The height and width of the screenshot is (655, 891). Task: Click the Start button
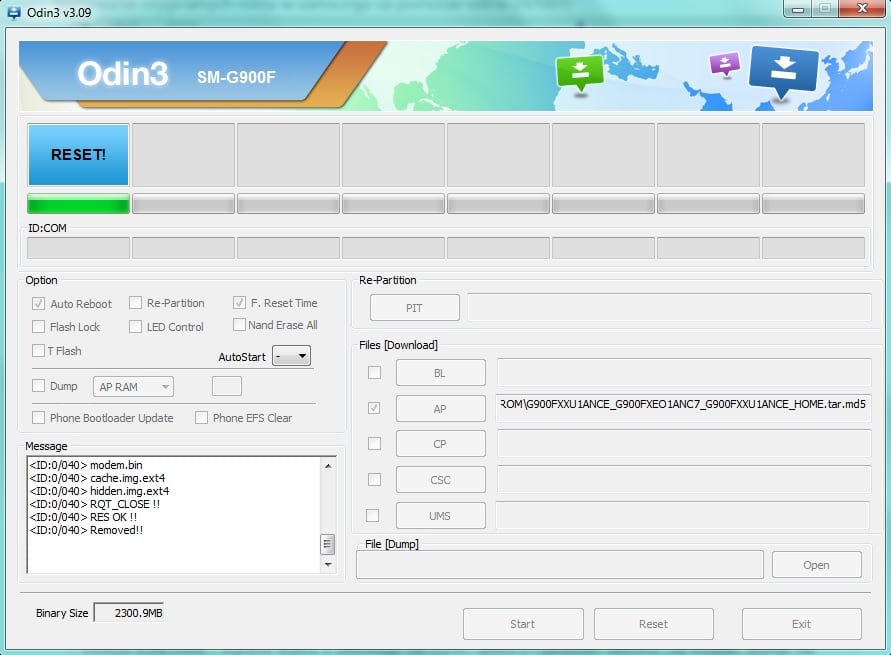[x=523, y=624]
